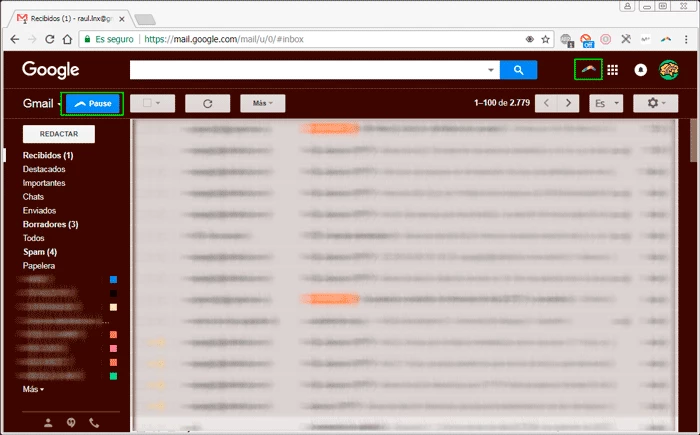Open contacts person icon at sidebar bottom

tap(48, 422)
